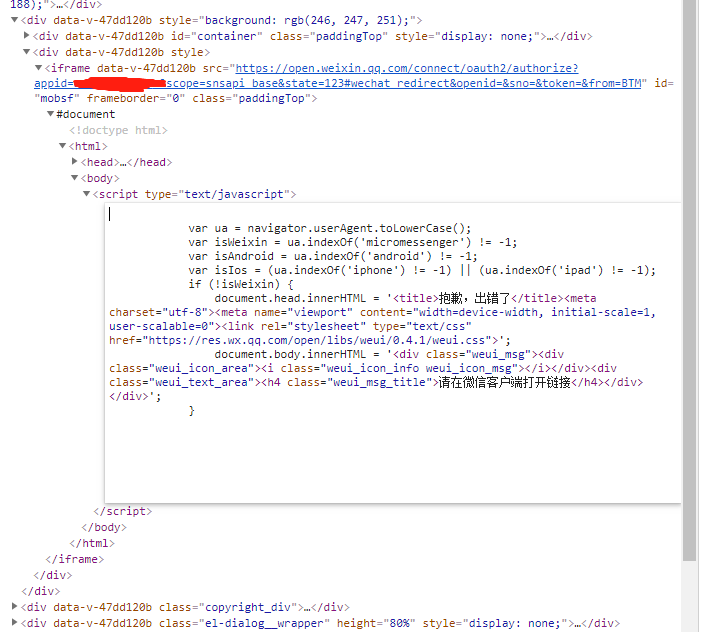Expand the head element
Viewport: 715px width, 632px height.
click(75, 161)
